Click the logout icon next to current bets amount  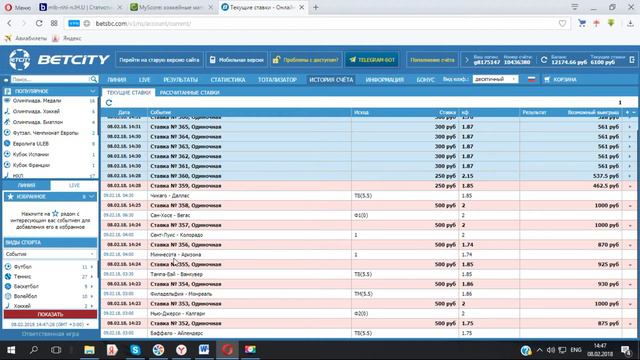pyautogui.click(x=631, y=60)
